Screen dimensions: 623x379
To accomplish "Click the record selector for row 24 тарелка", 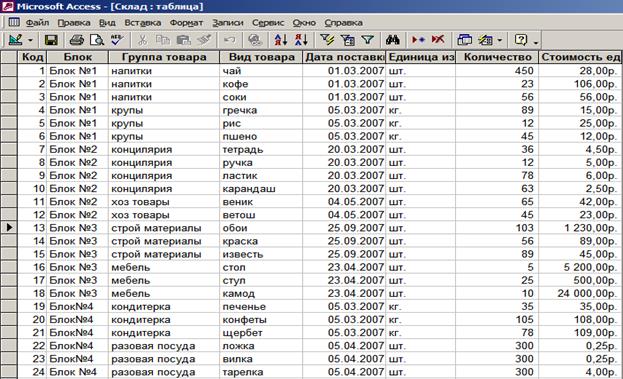I will click(9, 372).
